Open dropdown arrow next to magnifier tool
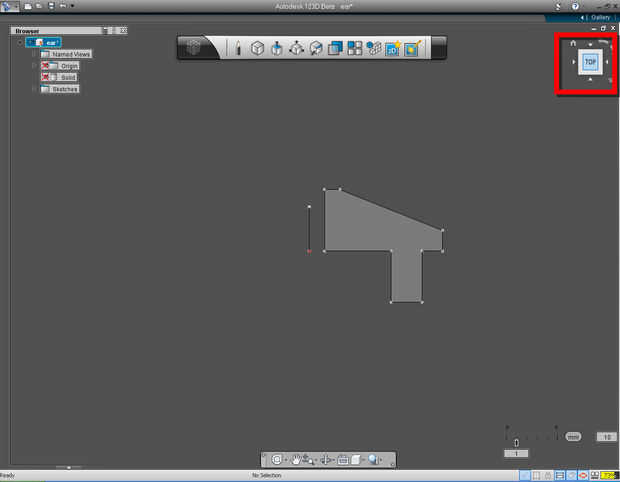 (x=381, y=460)
